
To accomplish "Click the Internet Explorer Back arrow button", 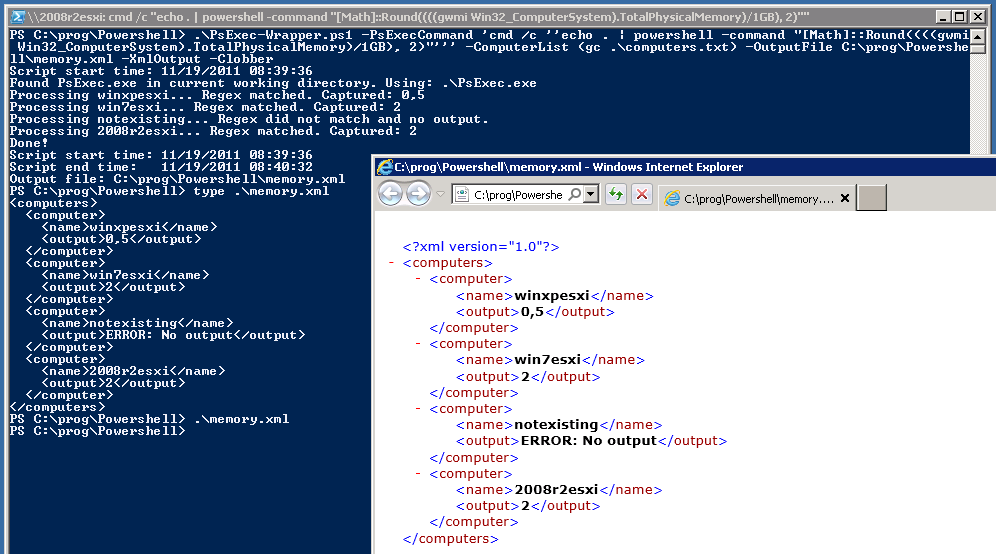I will (x=390, y=194).
